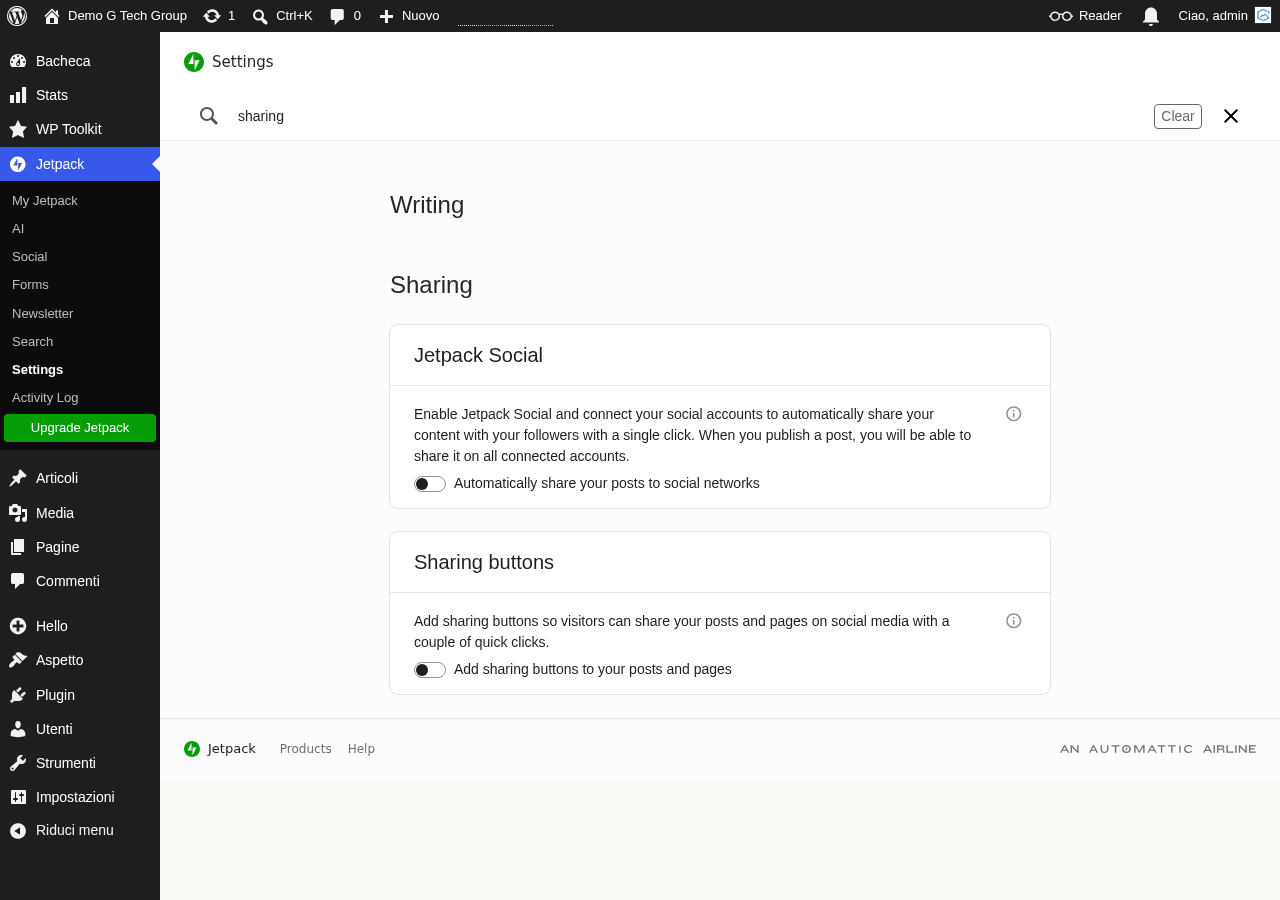Click the Nuovo plus icon
1280x900 pixels.
[386, 16]
